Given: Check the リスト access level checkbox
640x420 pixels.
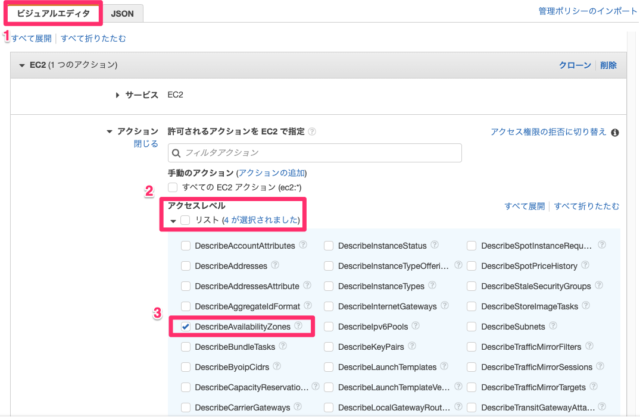Looking at the screenshot, I should 185,220.
